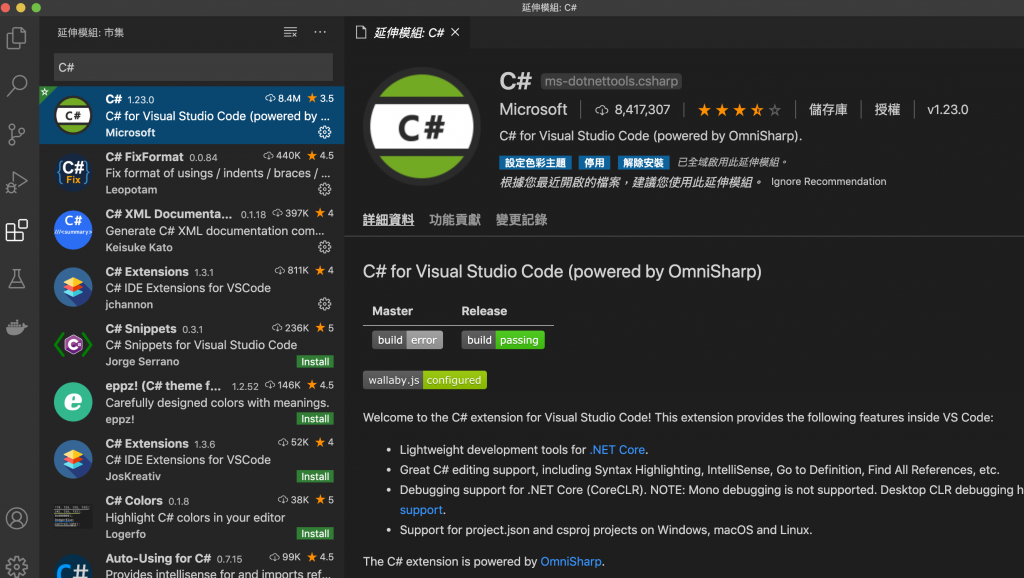Click the C# Snippets extension icon
1024x578 pixels.
(x=73, y=344)
